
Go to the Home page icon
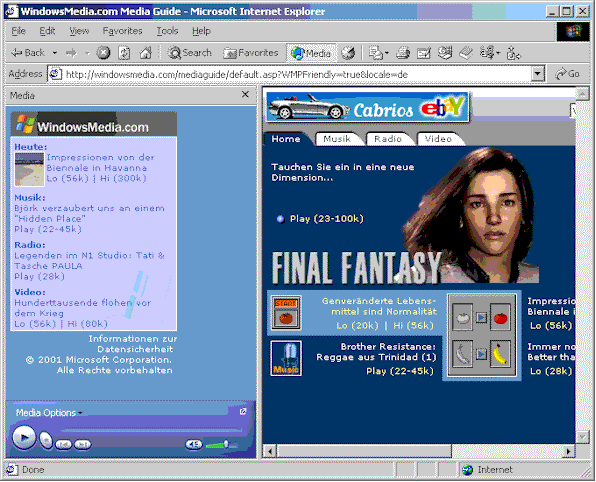pyautogui.click(x=146, y=53)
